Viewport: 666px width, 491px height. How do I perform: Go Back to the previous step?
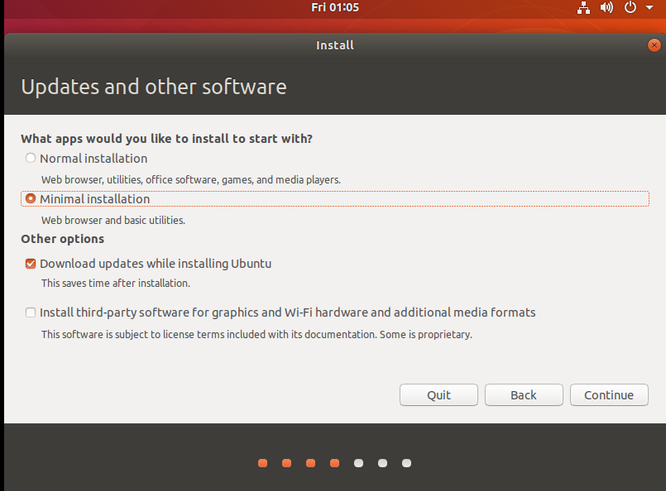[x=524, y=395]
